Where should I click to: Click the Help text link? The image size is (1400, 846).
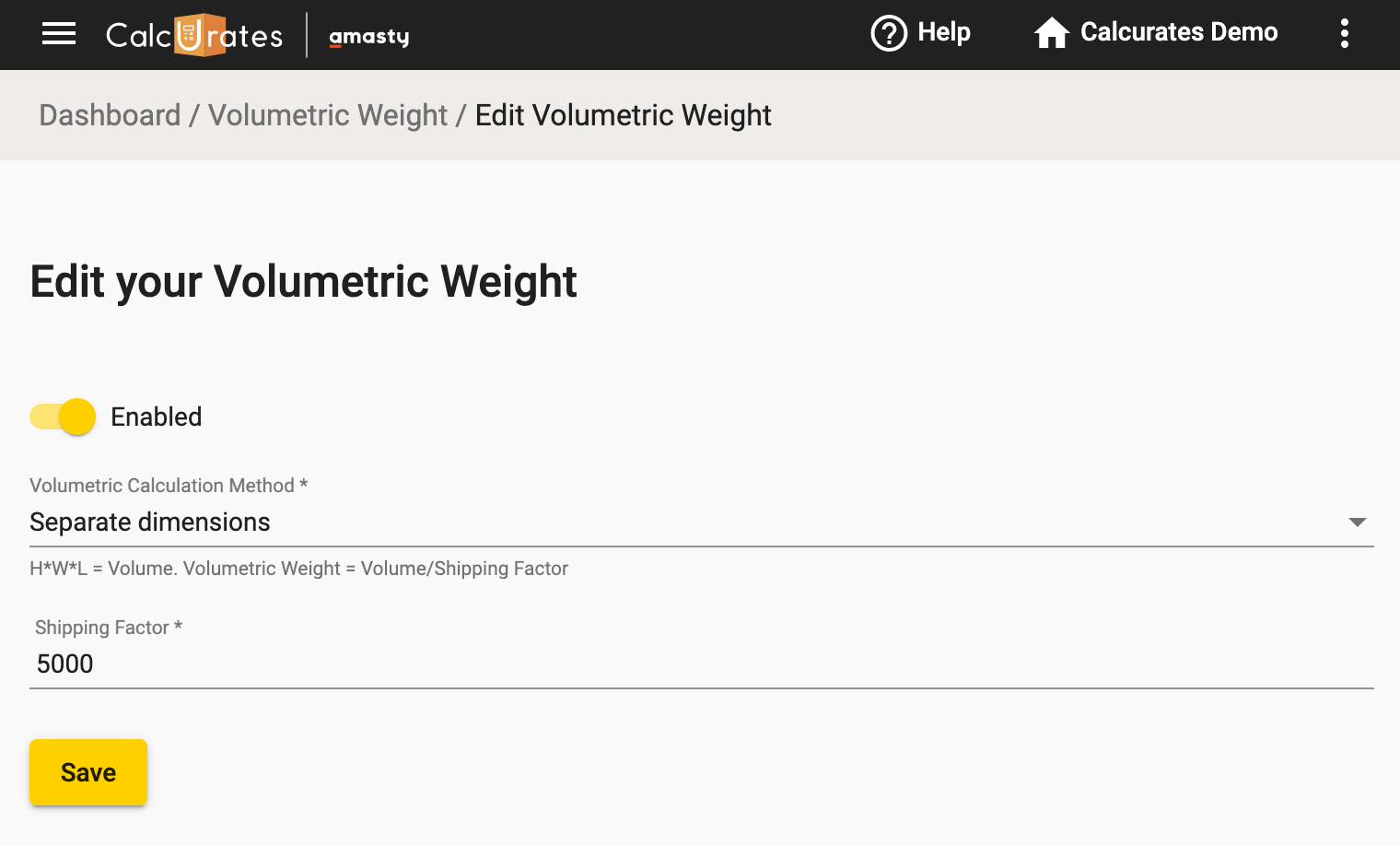point(944,32)
